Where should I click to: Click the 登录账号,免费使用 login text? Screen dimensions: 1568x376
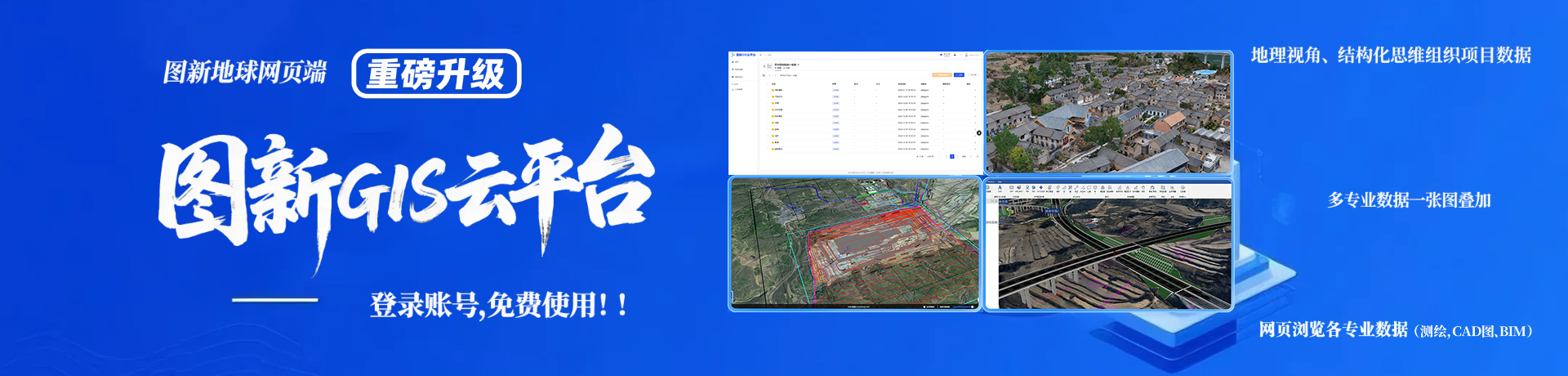pyautogui.click(x=499, y=305)
